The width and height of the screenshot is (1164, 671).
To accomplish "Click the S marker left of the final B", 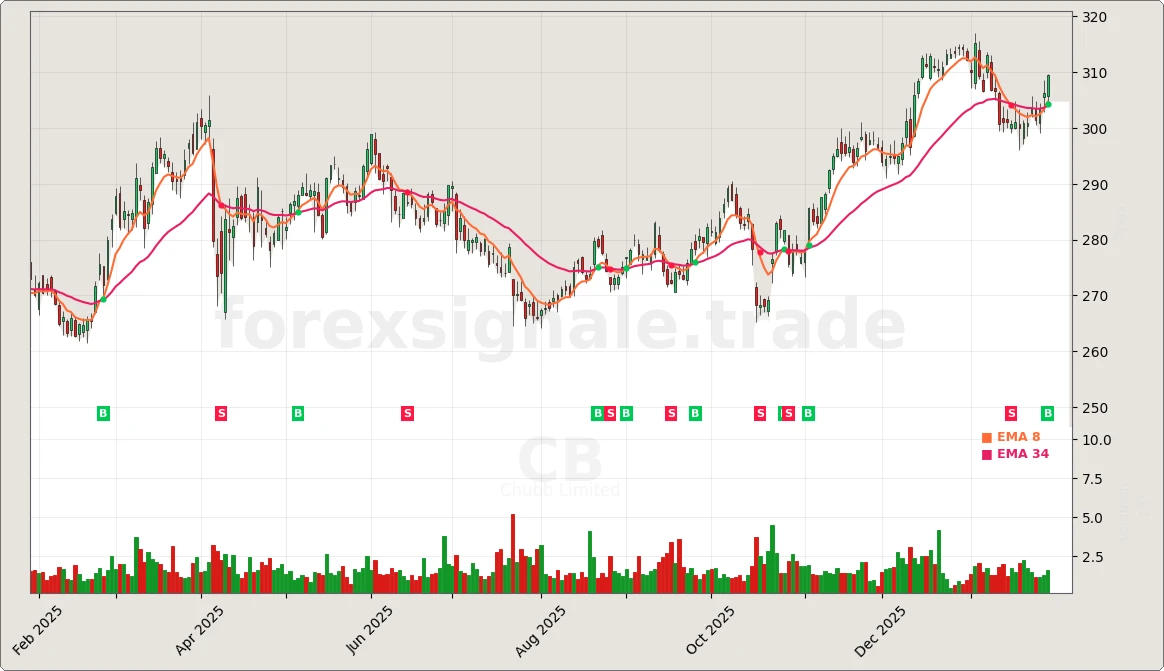I will (1011, 413).
